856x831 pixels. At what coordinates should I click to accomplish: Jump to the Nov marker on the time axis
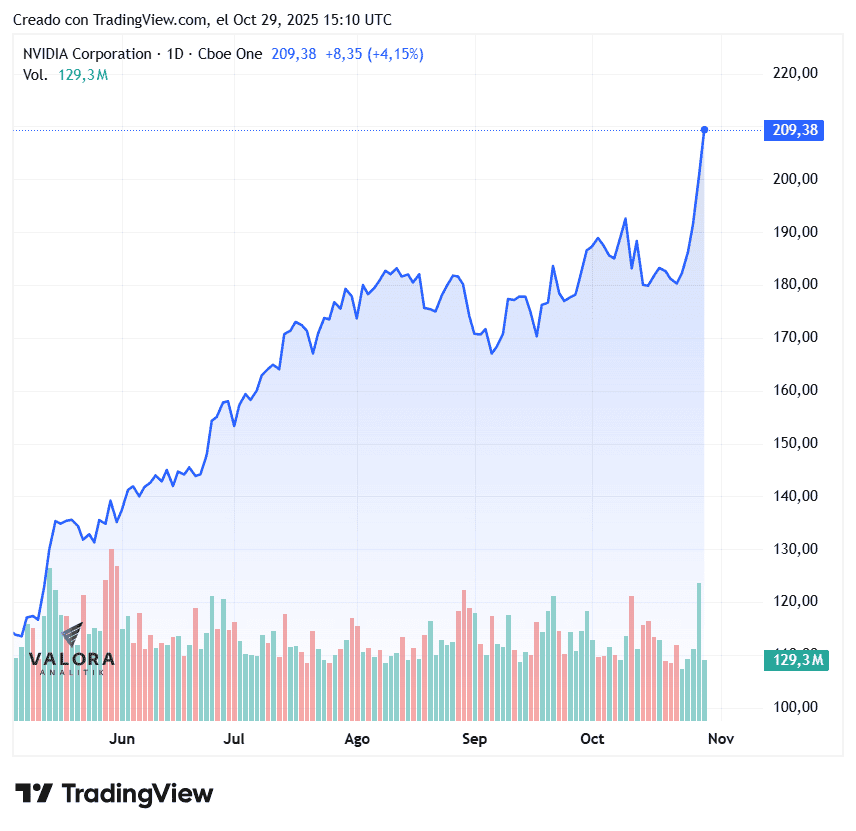pos(721,739)
